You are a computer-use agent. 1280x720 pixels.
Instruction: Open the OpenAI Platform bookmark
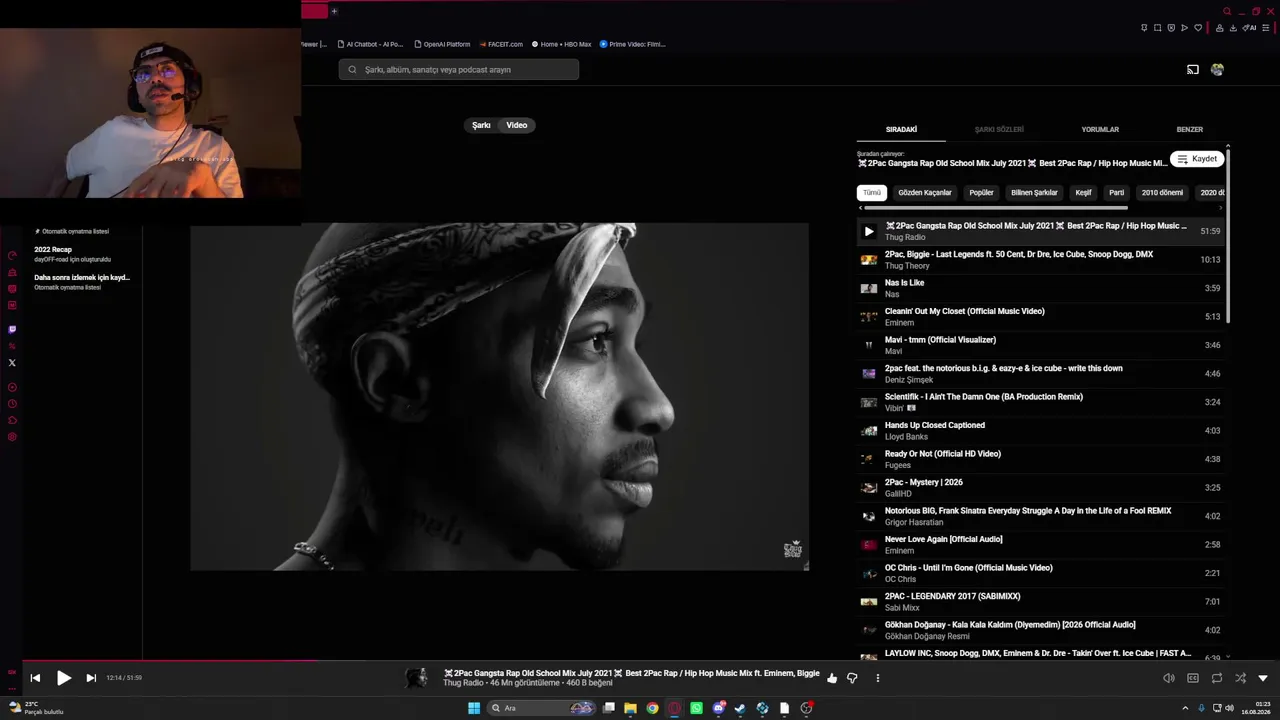click(x=441, y=44)
